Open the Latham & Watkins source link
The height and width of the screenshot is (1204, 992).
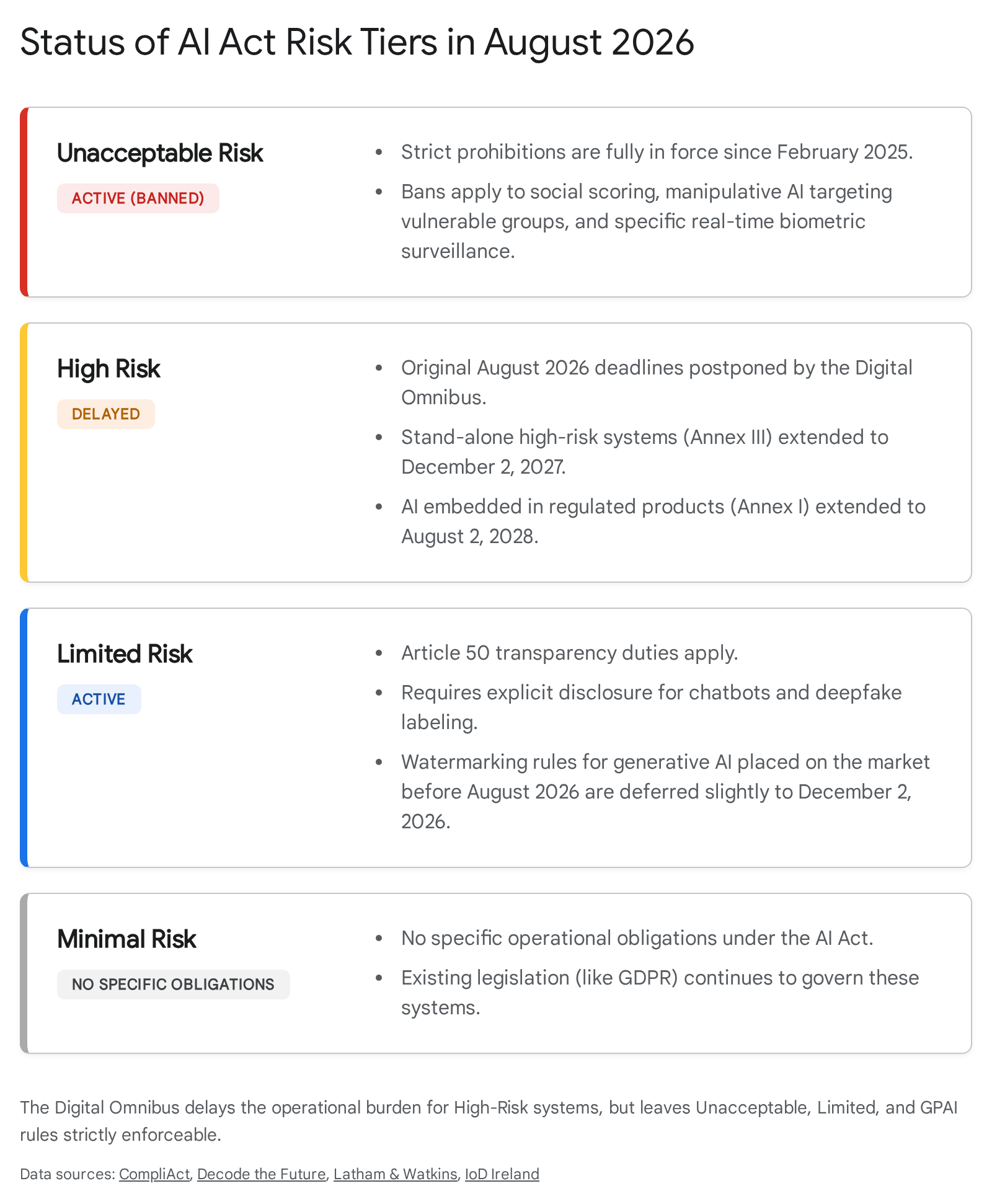point(396,1174)
